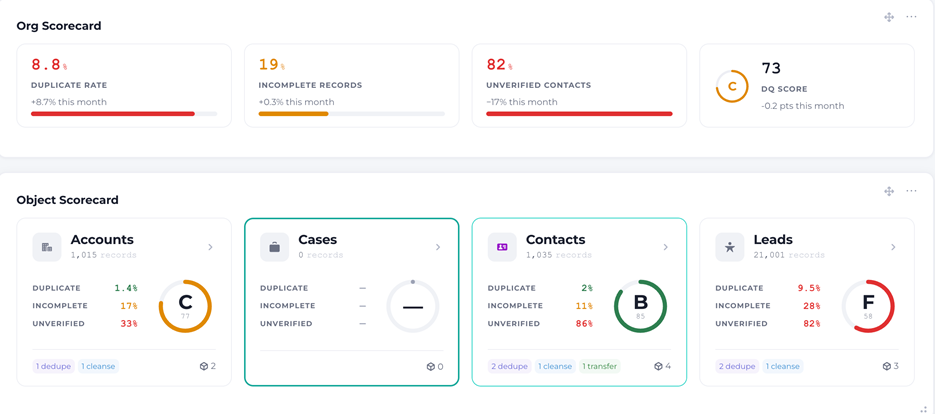Click the 73 DQ Score value

771,68
